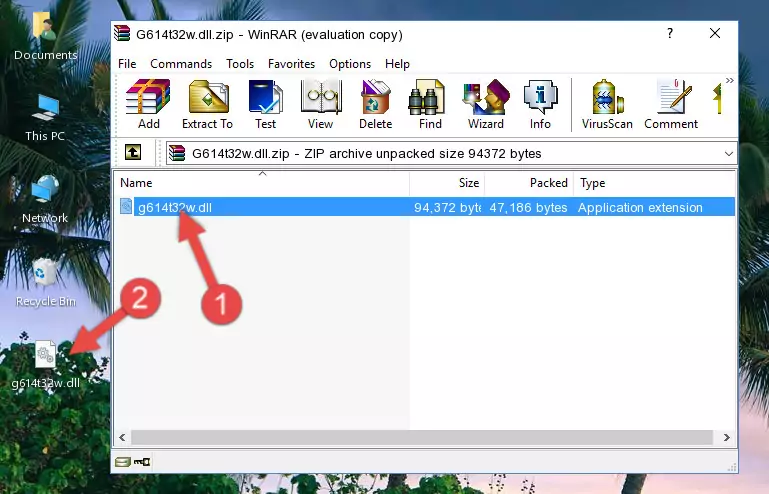Screen dimensions: 769x494
Task: Select the Network desktop icon
Action: coord(45,199)
